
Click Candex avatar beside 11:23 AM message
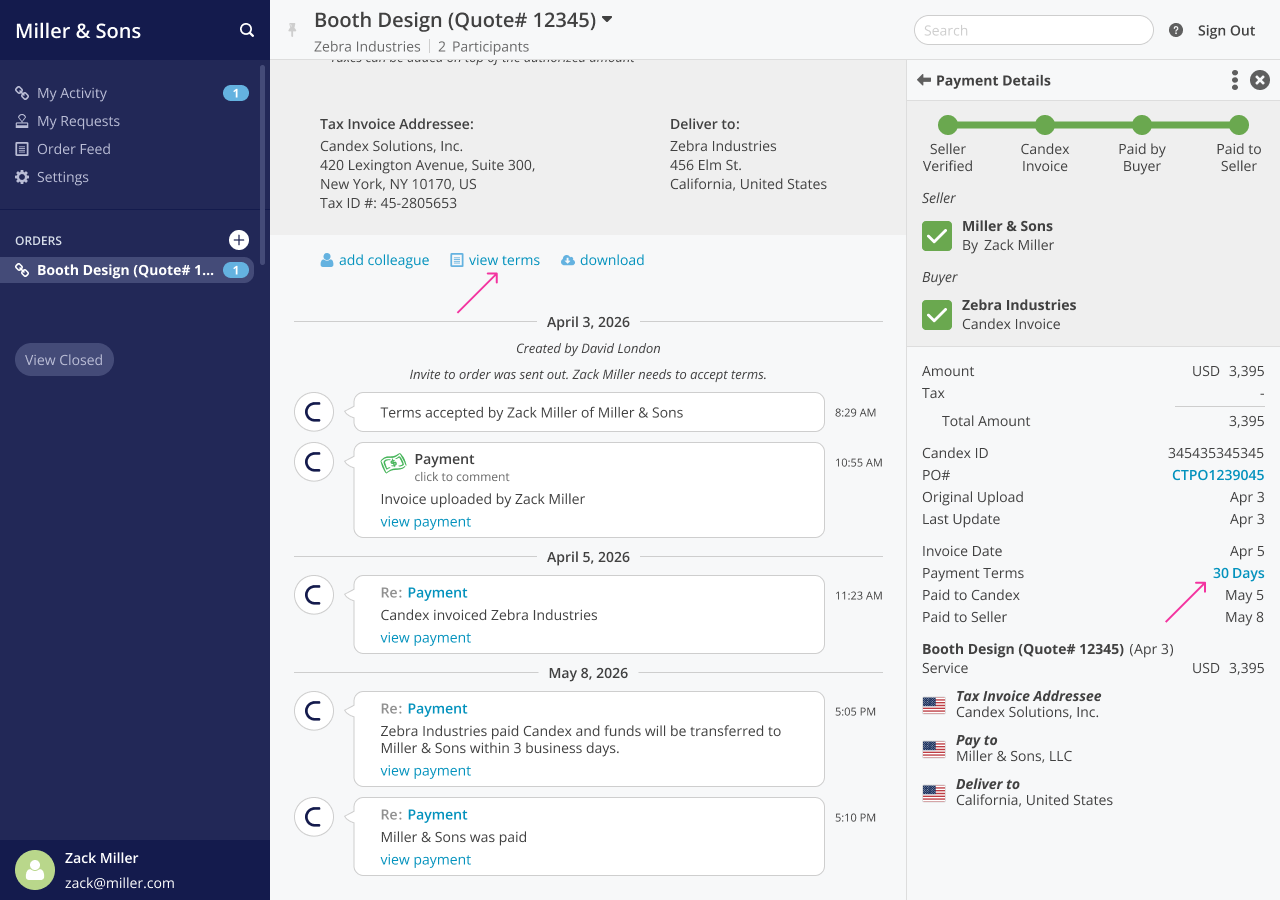tap(314, 595)
